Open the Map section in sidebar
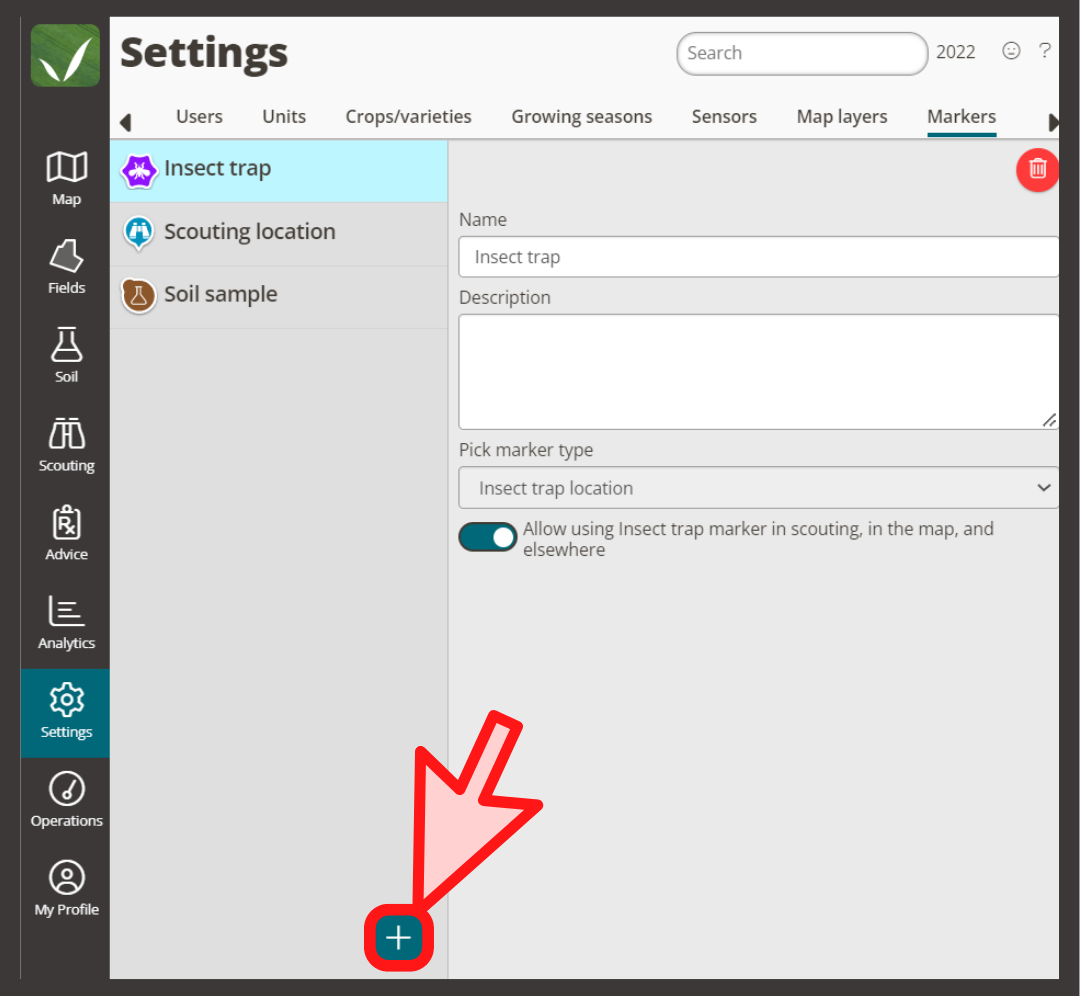The width and height of the screenshot is (1080, 996). (66, 178)
